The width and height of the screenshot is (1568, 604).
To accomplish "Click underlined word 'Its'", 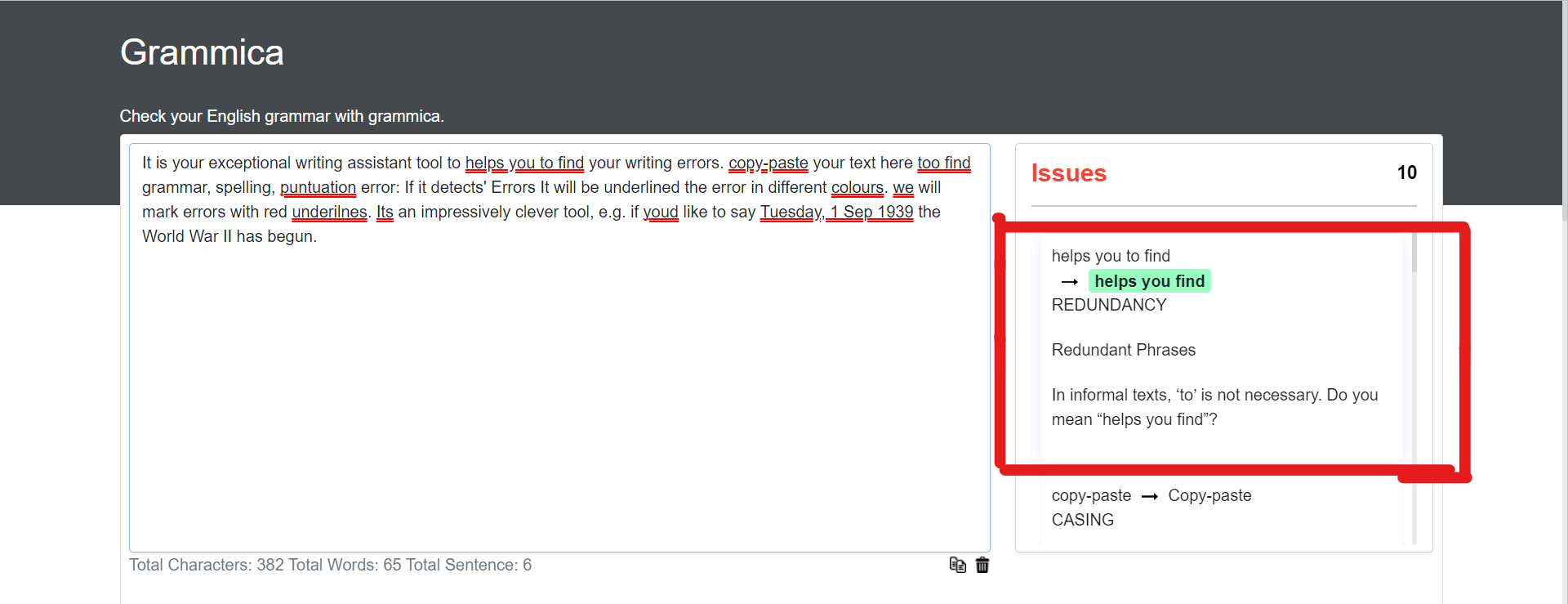I will [385, 212].
